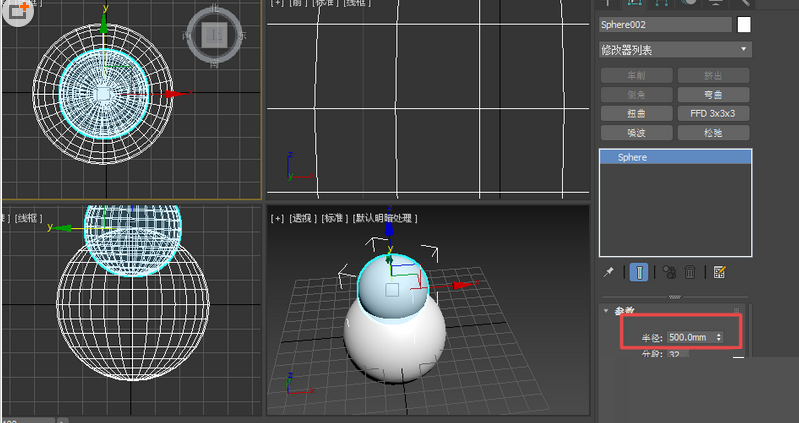The image size is (799, 423).
Task: Open the 修改器列表 modifier list dropdown
Action: [x=675, y=49]
